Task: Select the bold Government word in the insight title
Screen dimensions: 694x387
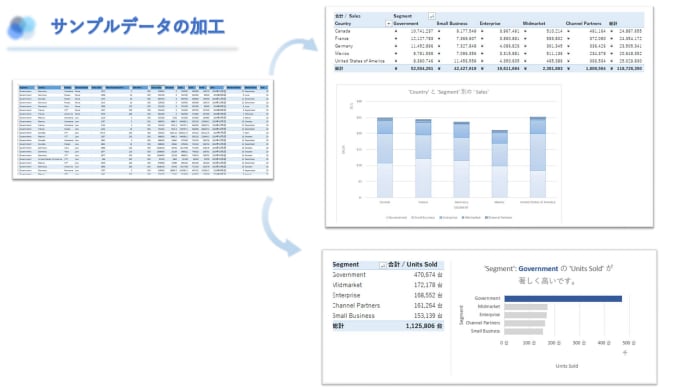Action: [x=538, y=269]
